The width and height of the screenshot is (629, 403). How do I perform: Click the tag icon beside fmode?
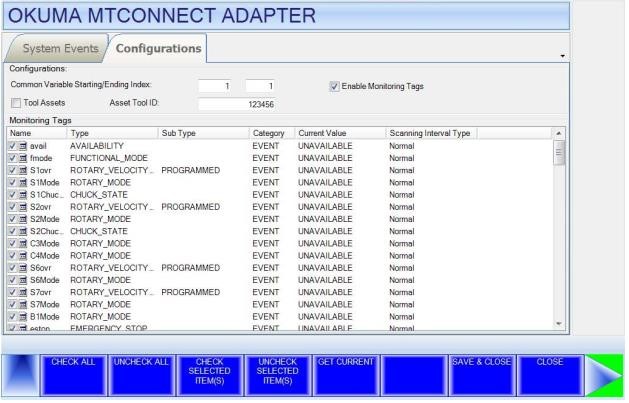point(23,158)
